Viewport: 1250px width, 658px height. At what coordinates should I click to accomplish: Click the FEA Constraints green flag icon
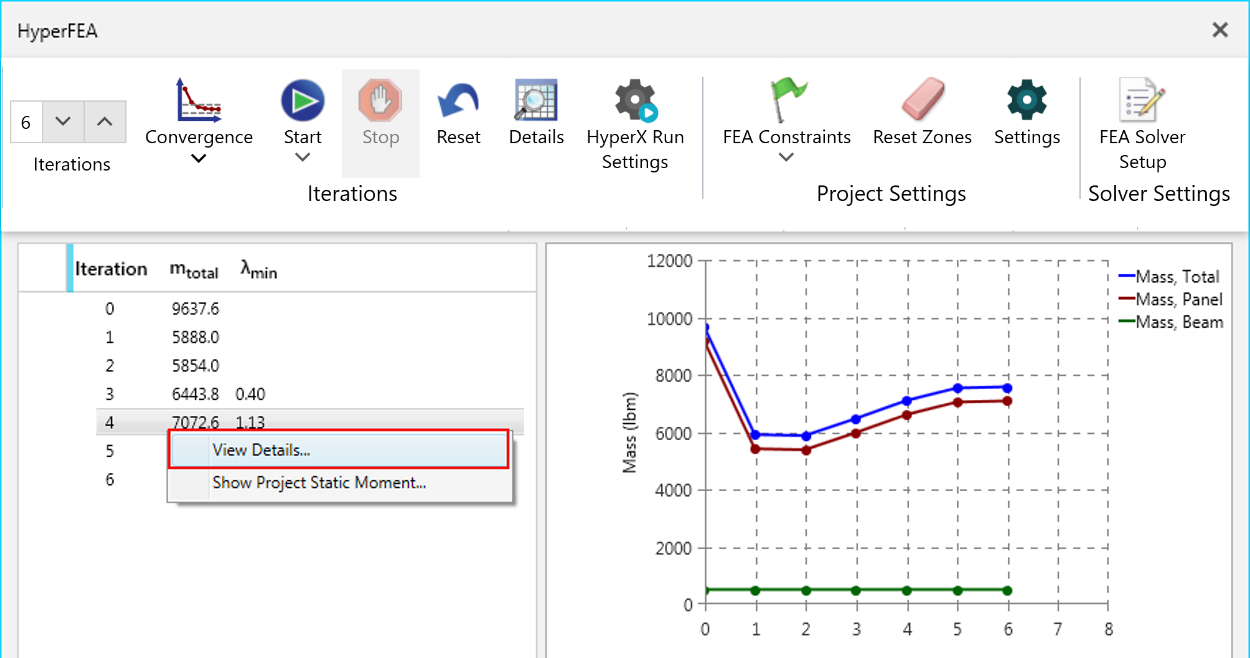(787, 100)
